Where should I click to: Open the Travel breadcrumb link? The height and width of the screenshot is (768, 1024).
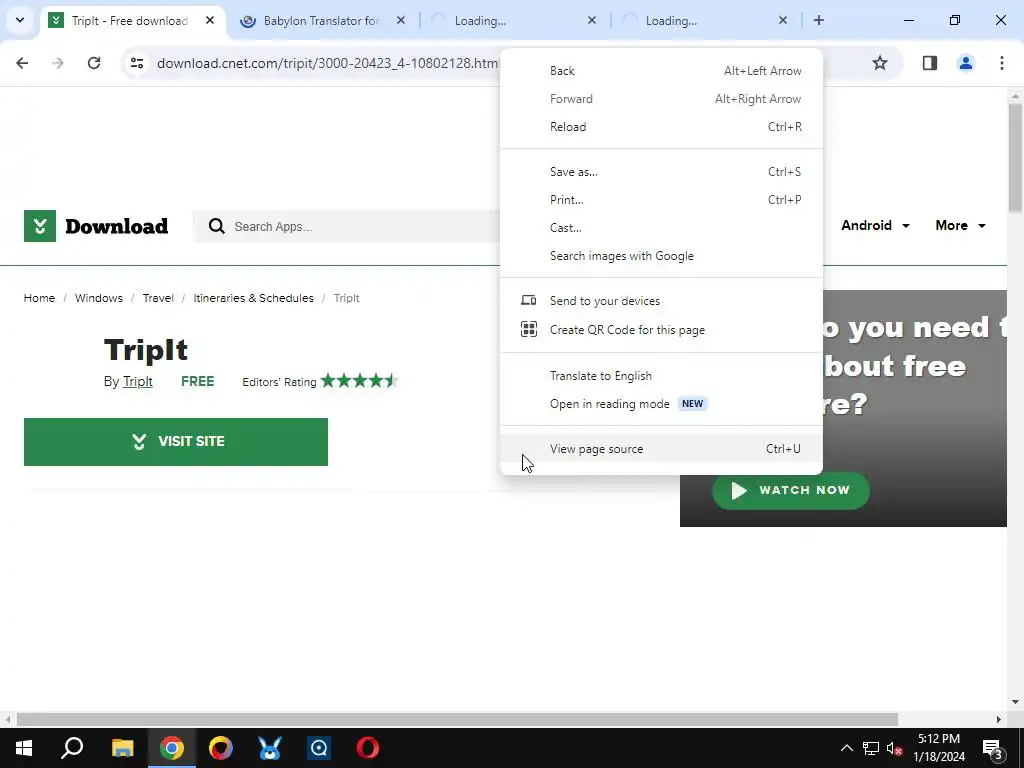pyautogui.click(x=158, y=298)
